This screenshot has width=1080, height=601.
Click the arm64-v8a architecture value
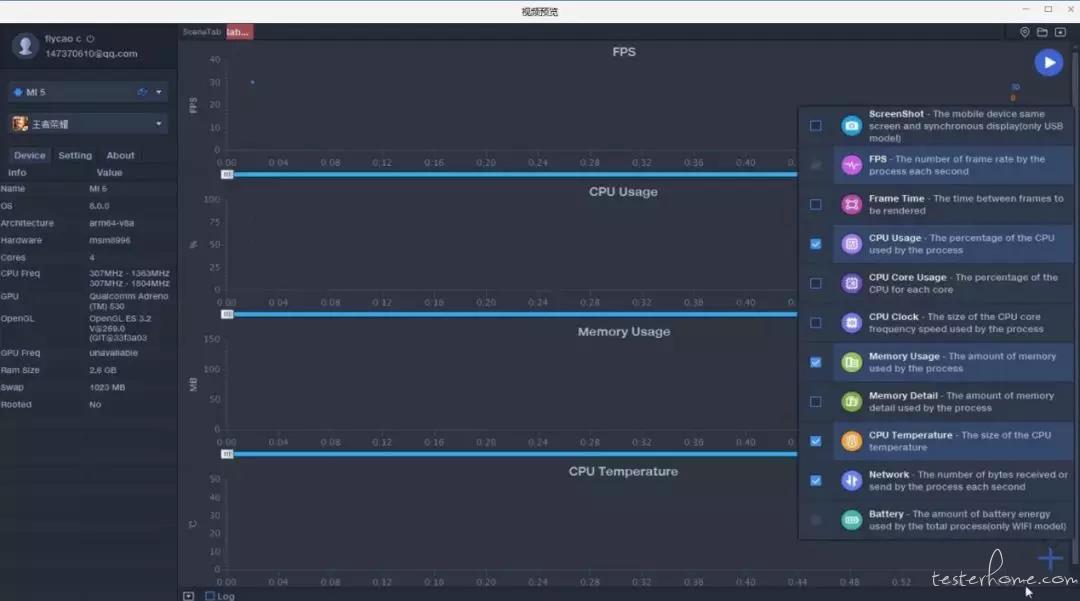pyautogui.click(x=112, y=223)
